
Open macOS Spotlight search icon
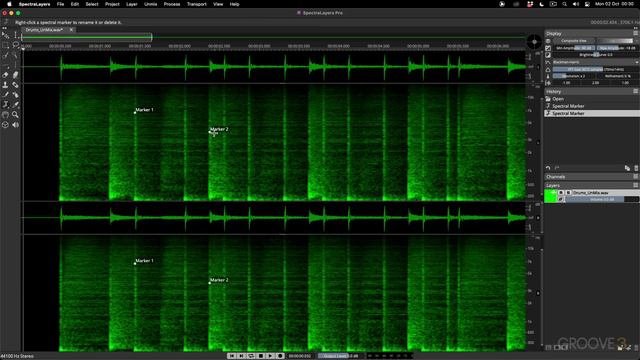(x=564, y=4)
